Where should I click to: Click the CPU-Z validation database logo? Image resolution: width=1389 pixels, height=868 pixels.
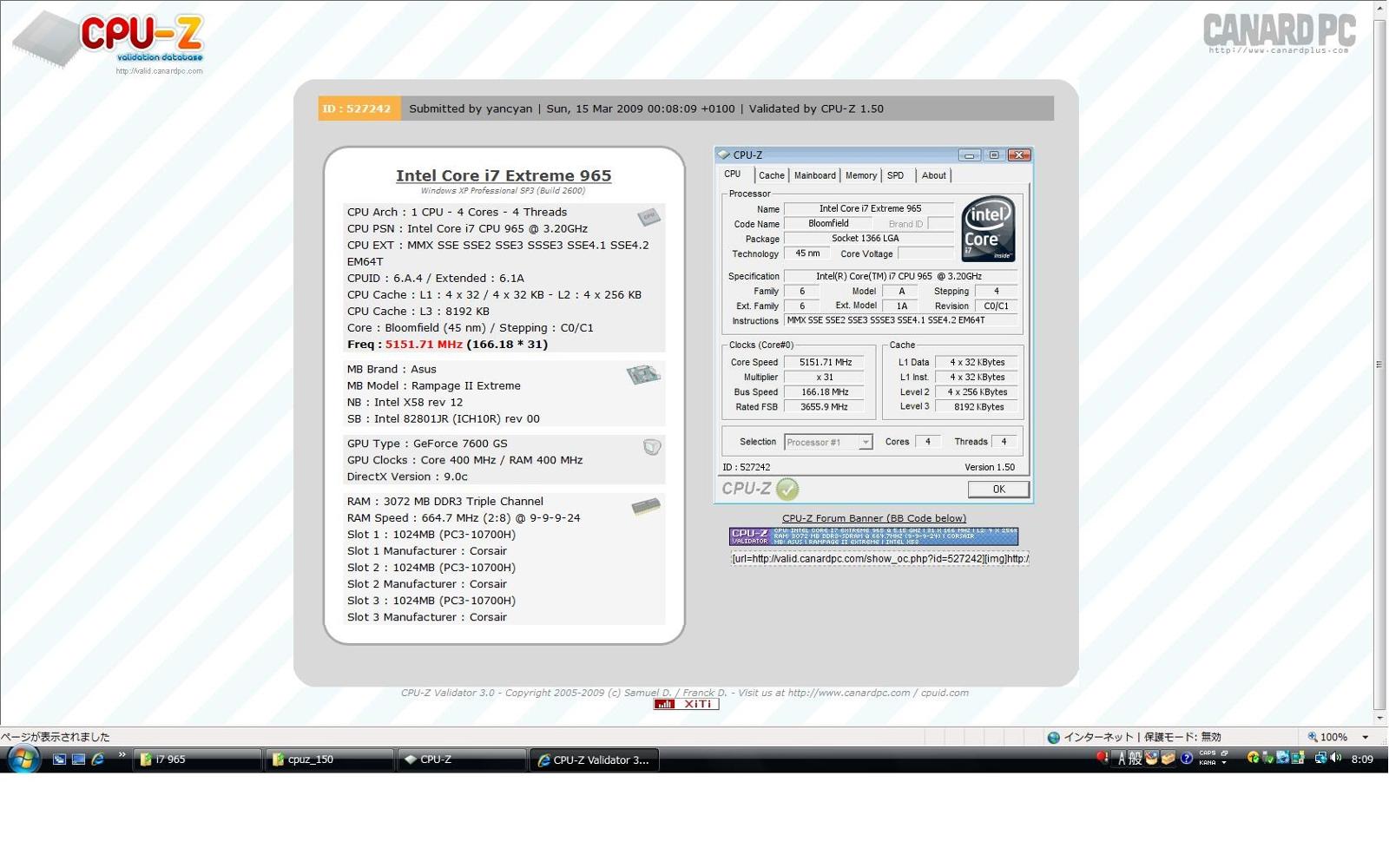(x=109, y=41)
